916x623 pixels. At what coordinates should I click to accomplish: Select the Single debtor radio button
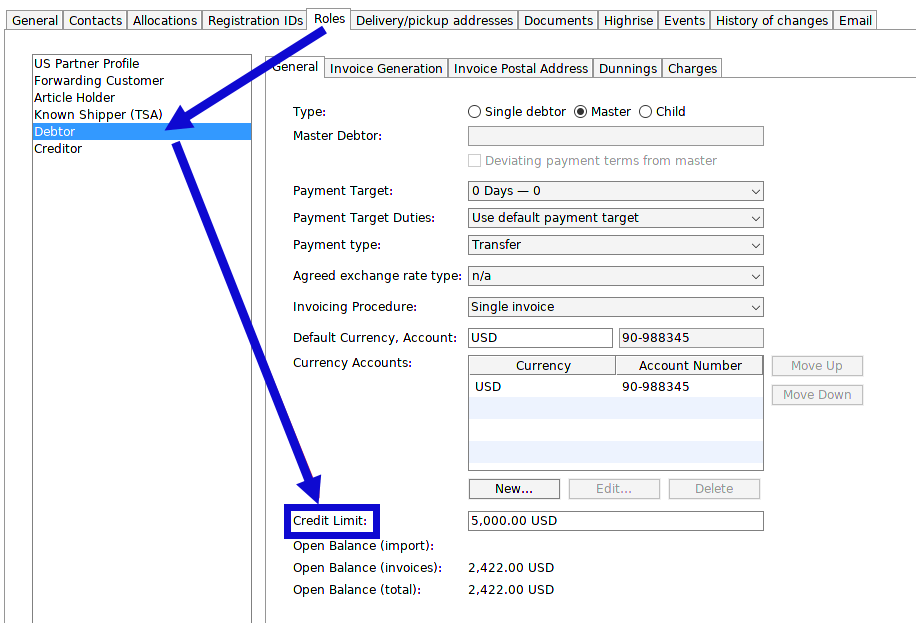pyautogui.click(x=474, y=111)
